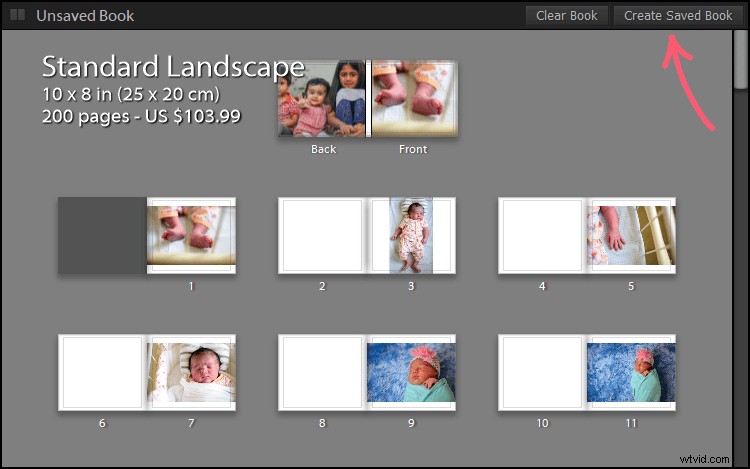Select the blank page 8
Viewport: 750px width, 469px height.
pyautogui.click(x=322, y=372)
